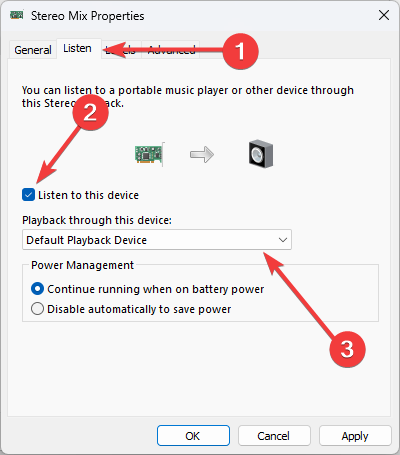Viewport: 400px width, 455px height.
Task: Apply the settings with Apply button
Action: (x=355, y=435)
